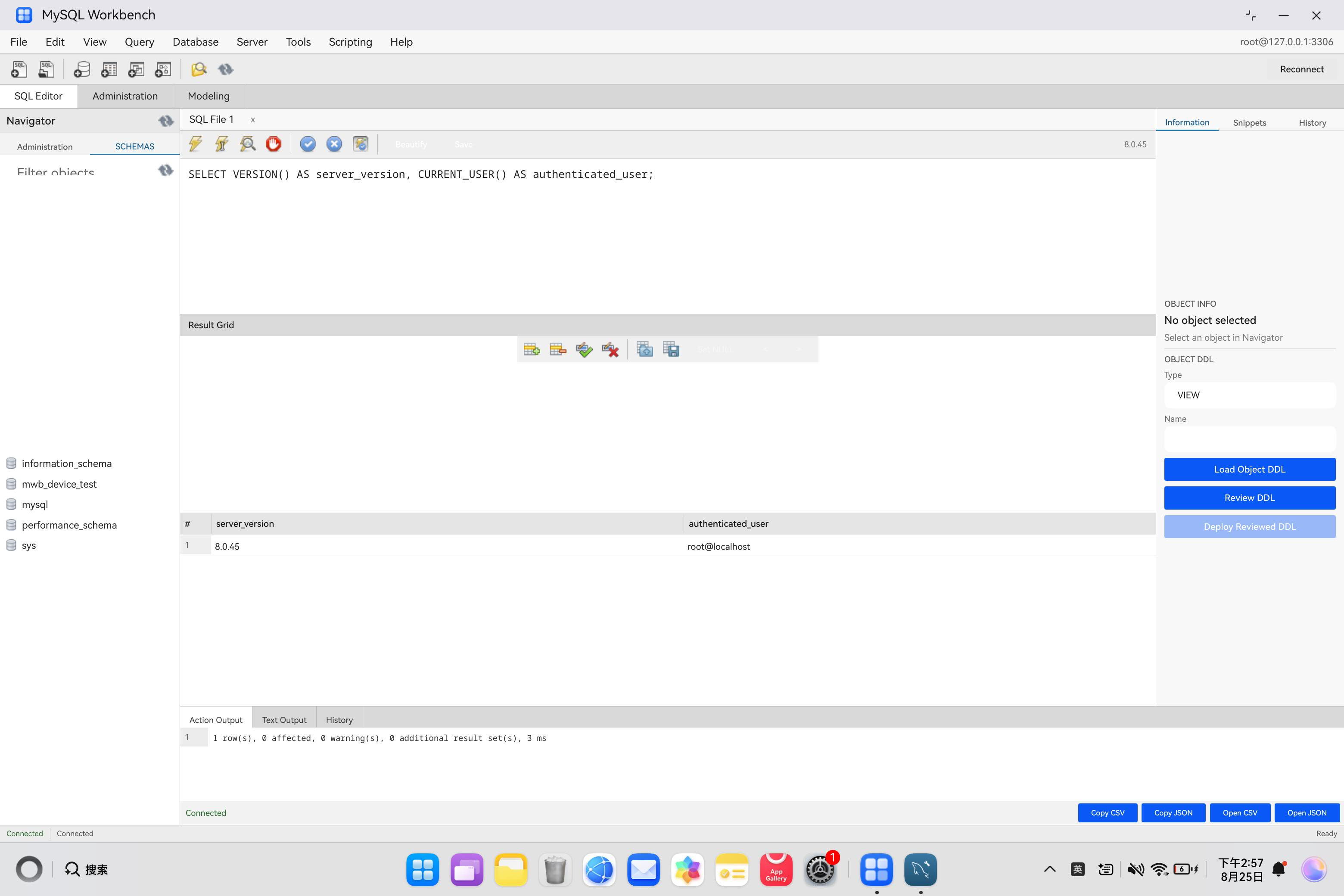Open History tab beside Text Output
This screenshot has width=1344, height=896.
point(339,719)
